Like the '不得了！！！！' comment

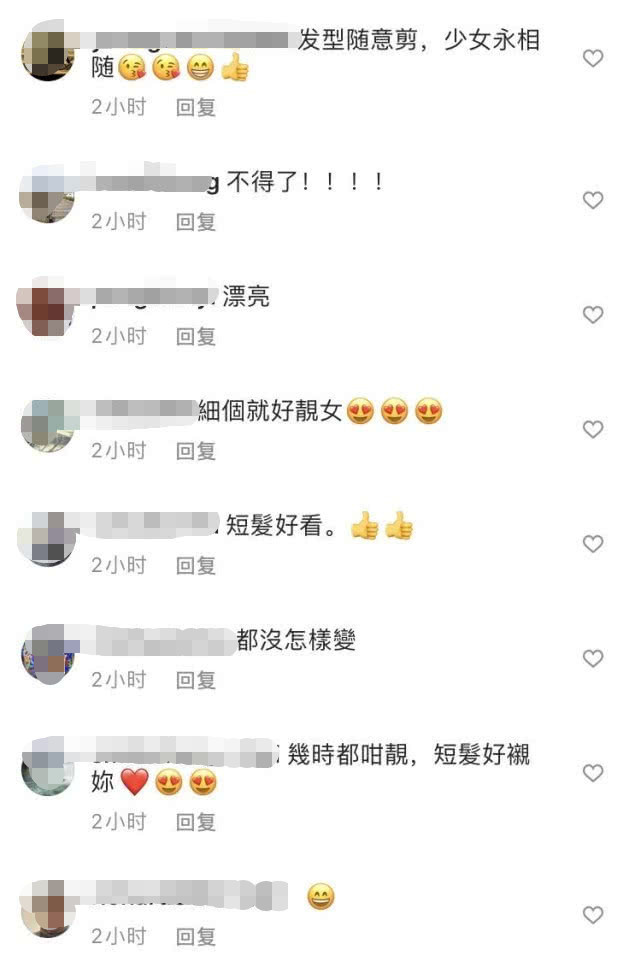tap(593, 201)
